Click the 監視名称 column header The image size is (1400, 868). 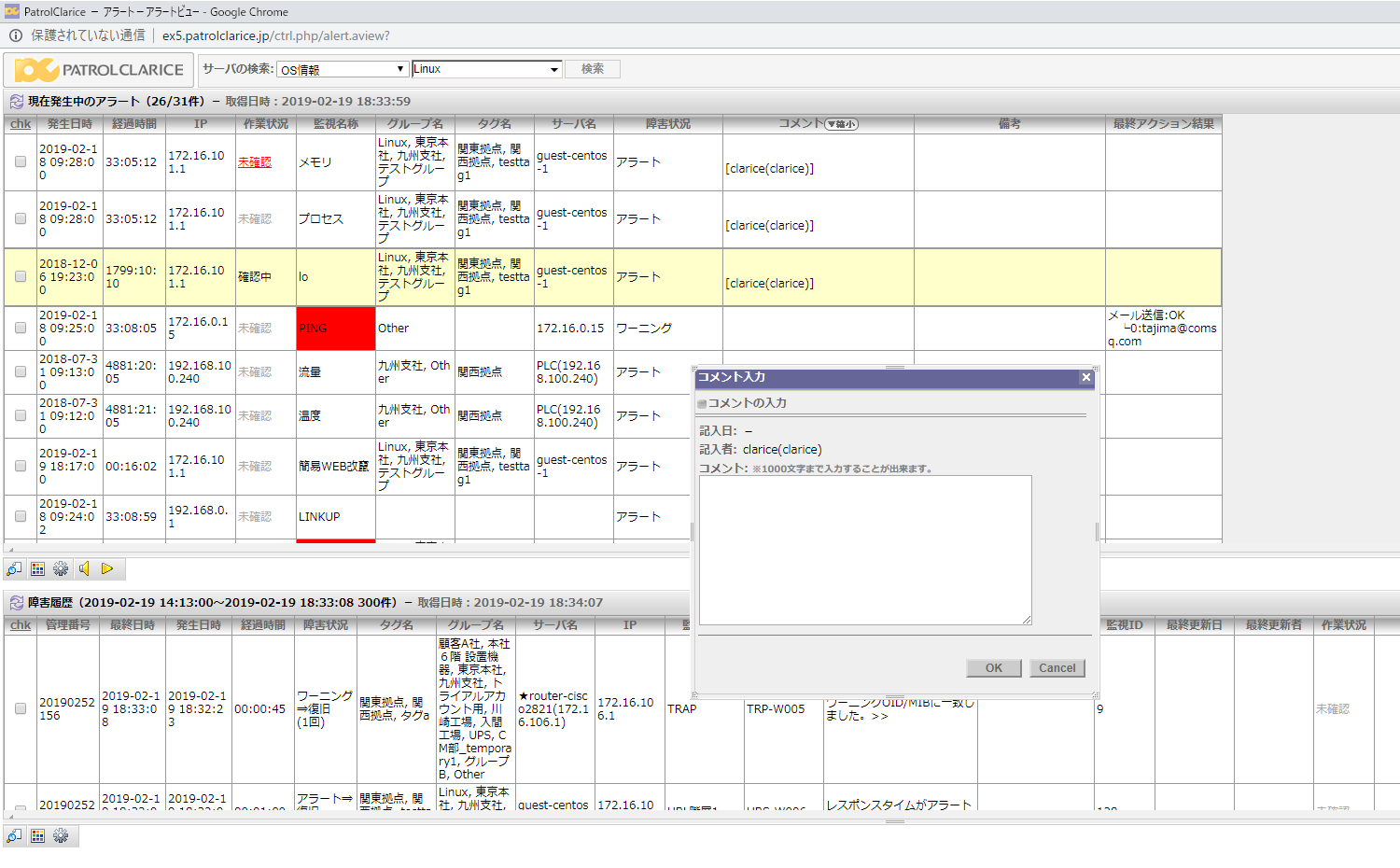tap(336, 124)
